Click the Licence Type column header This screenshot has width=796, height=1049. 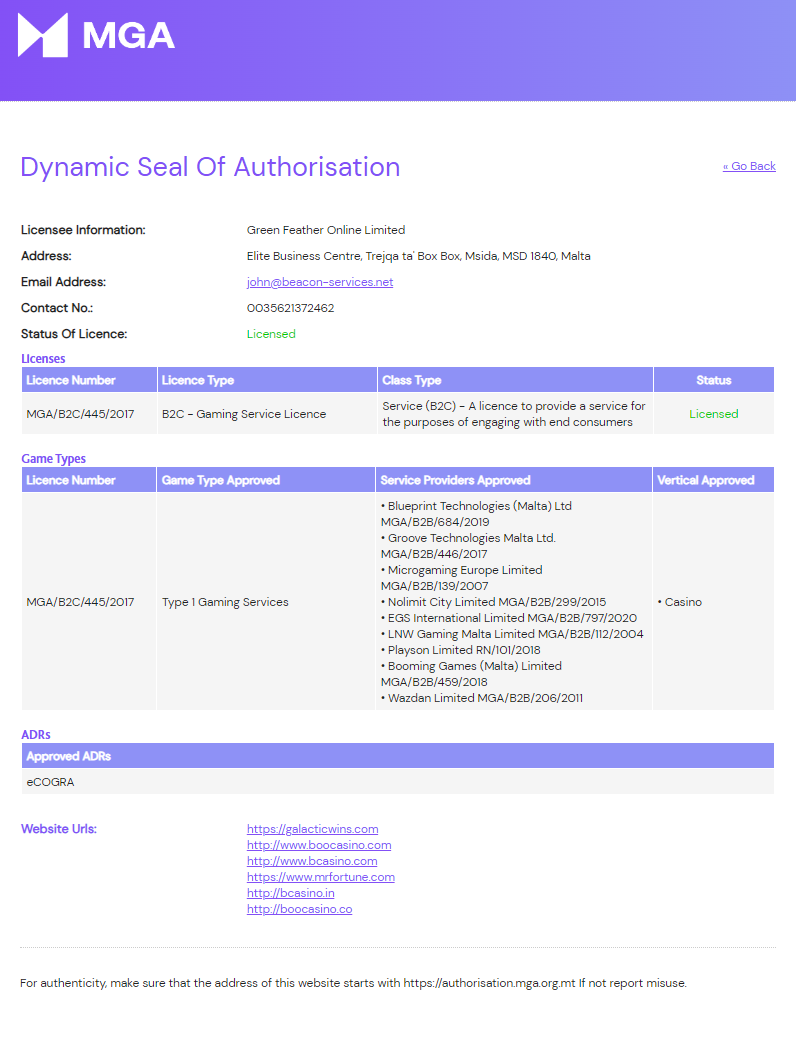[x=268, y=380]
